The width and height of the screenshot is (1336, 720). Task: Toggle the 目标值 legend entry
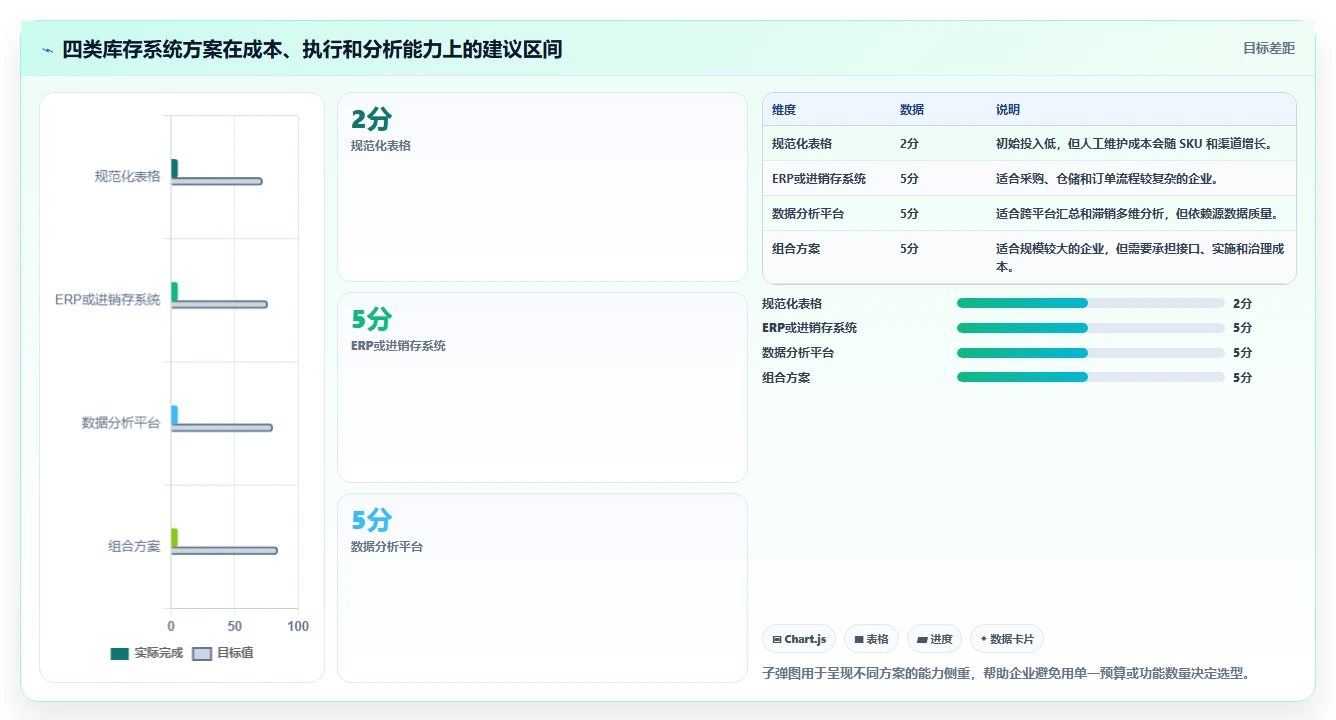click(223, 653)
